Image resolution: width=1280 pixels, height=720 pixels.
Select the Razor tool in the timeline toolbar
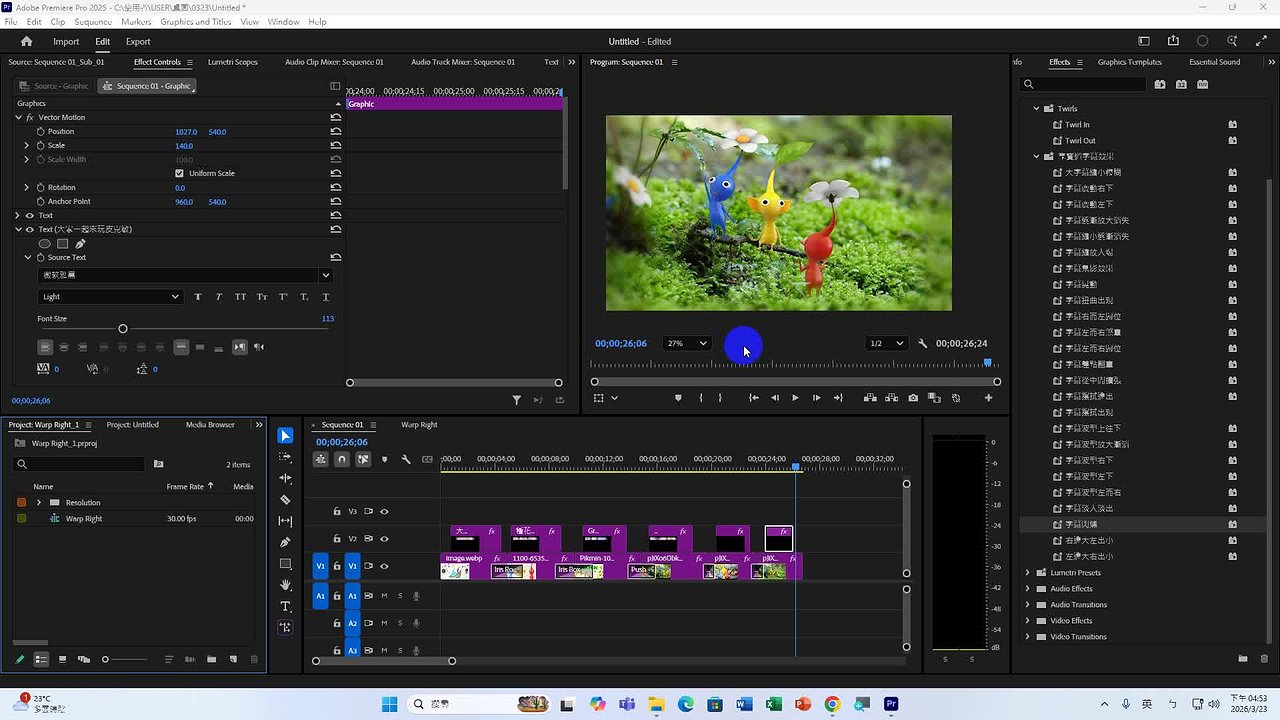(285, 500)
